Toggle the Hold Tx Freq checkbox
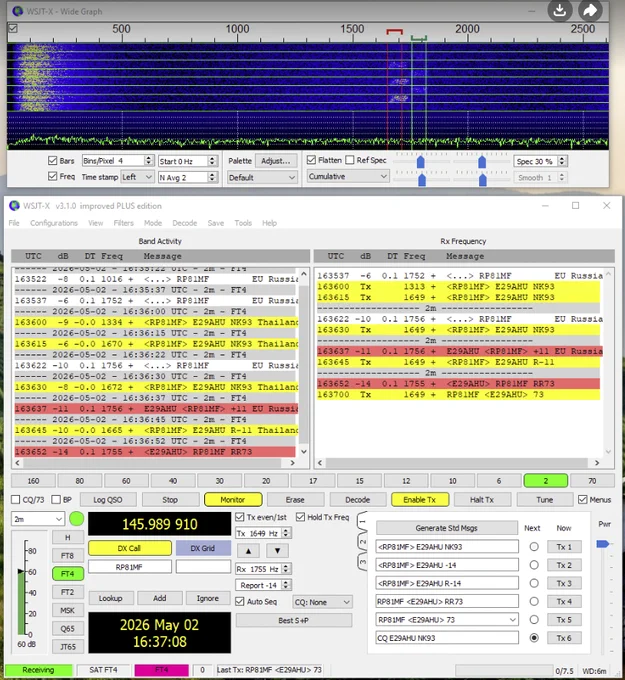Screen dimensions: 625x680 [300, 517]
